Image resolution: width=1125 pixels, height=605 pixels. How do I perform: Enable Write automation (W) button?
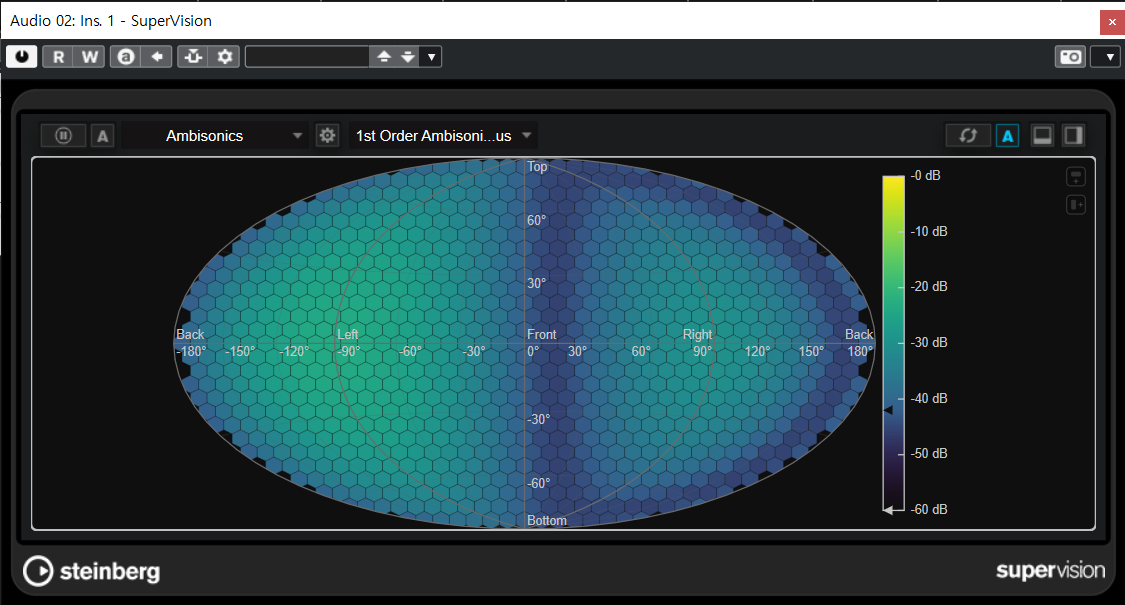pyautogui.click(x=90, y=57)
